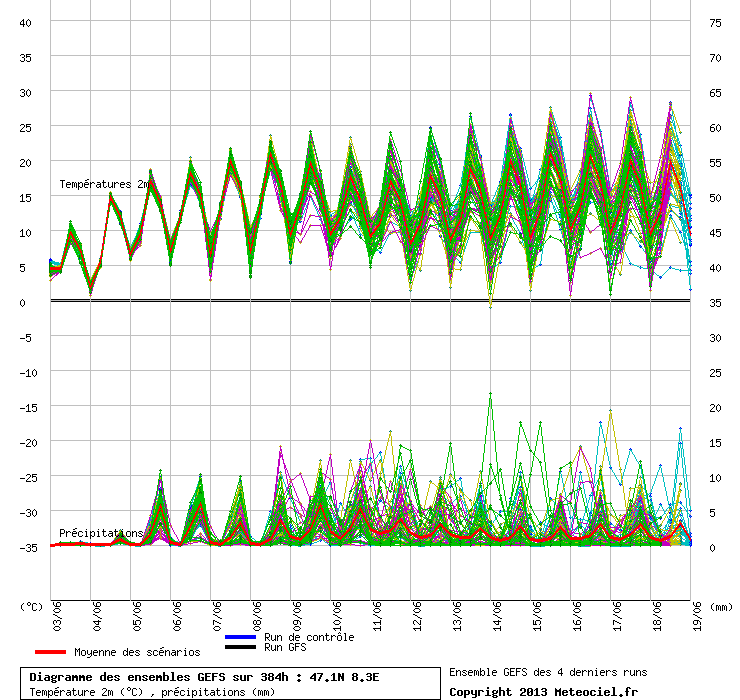Click the 07/06 date label

[217, 616]
